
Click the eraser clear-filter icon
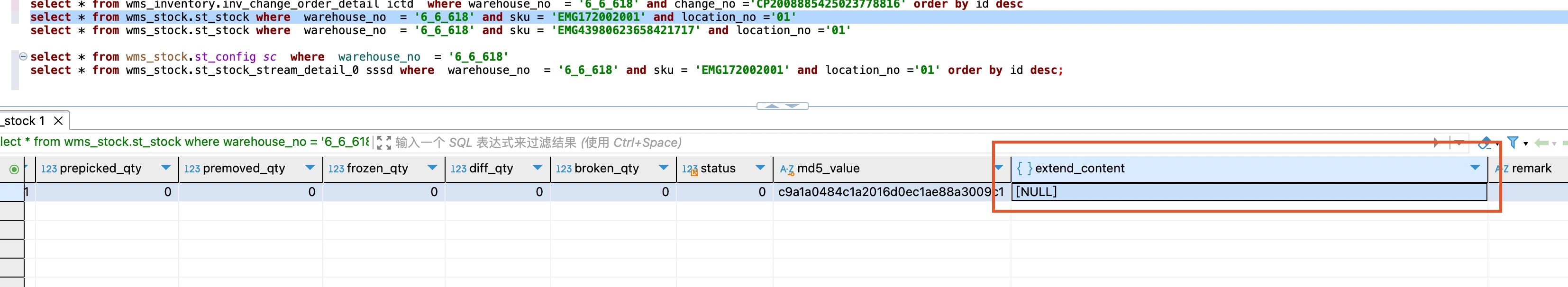pyautogui.click(x=1485, y=143)
